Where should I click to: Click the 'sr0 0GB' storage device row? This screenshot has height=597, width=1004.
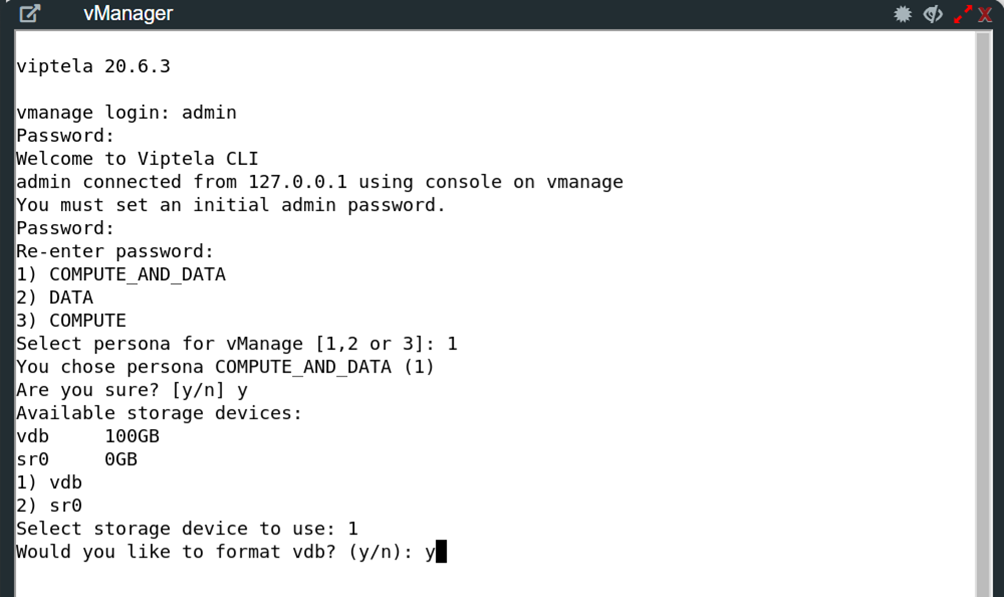point(77,459)
